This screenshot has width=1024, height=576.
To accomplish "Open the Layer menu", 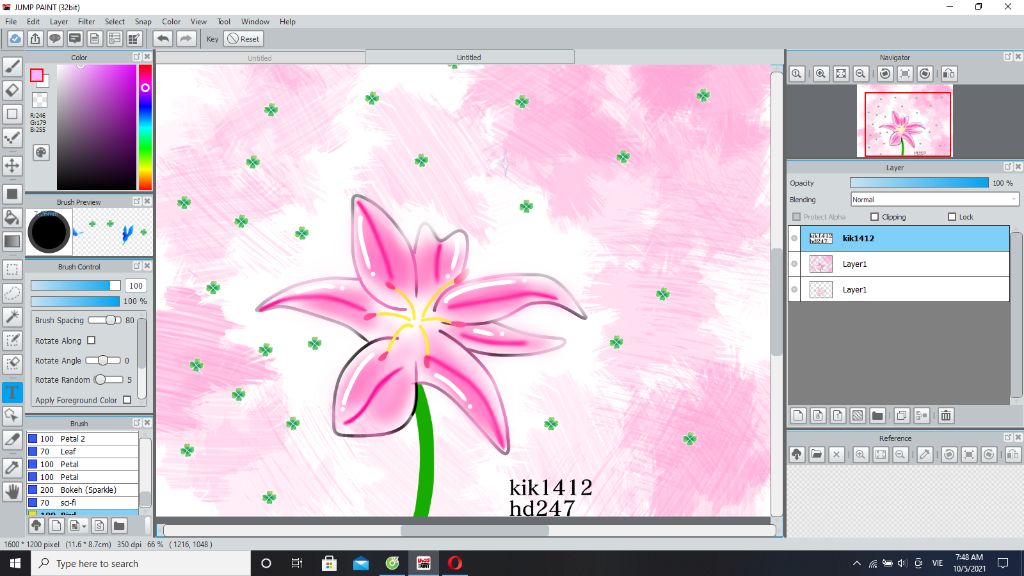I will point(59,22).
